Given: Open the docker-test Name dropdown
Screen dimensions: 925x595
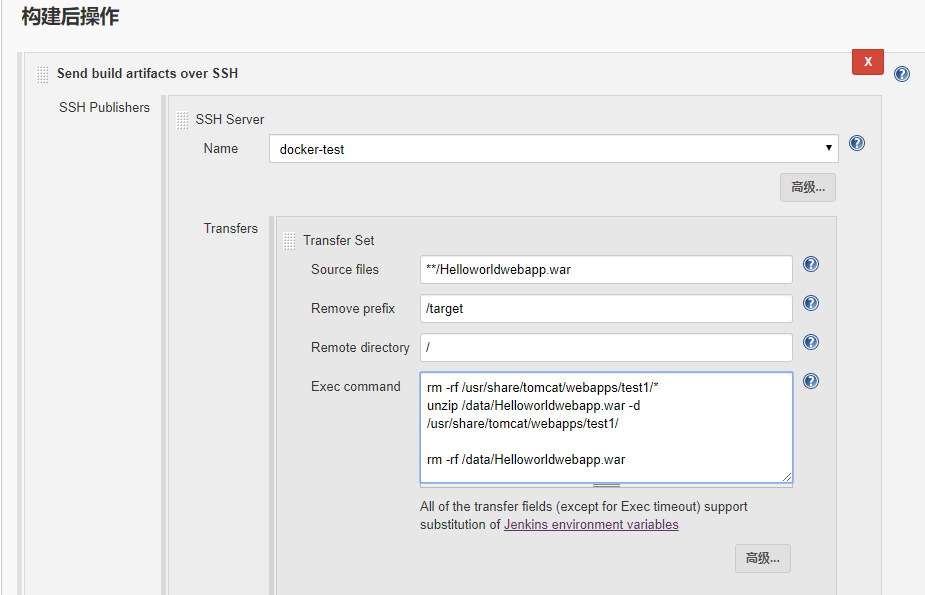Looking at the screenshot, I should [x=553, y=149].
